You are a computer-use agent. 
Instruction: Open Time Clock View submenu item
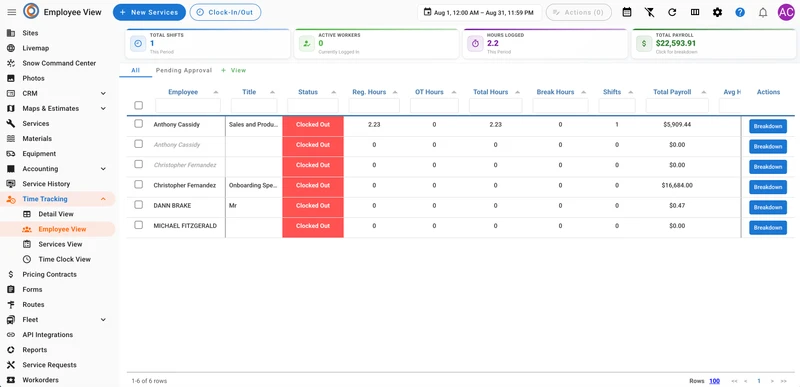pos(64,259)
